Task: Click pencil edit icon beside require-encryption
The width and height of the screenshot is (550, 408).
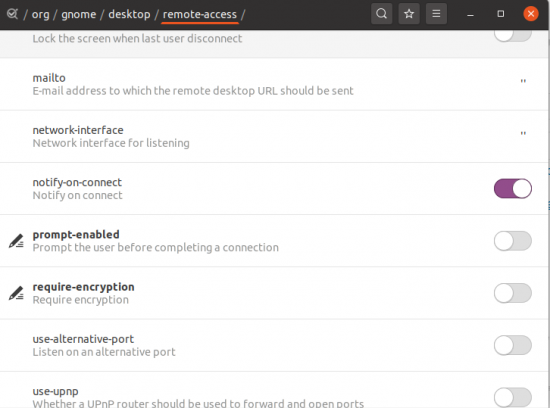Action: pyautogui.click(x=16, y=293)
